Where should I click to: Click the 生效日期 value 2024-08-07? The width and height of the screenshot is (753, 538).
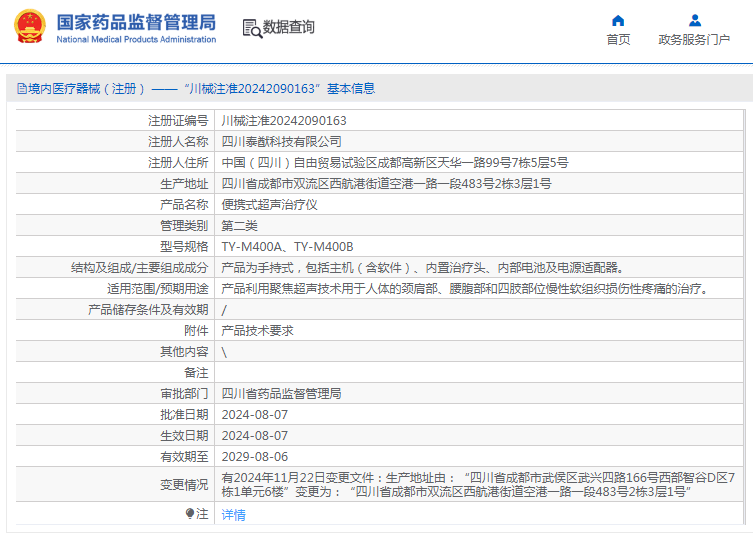(255, 436)
